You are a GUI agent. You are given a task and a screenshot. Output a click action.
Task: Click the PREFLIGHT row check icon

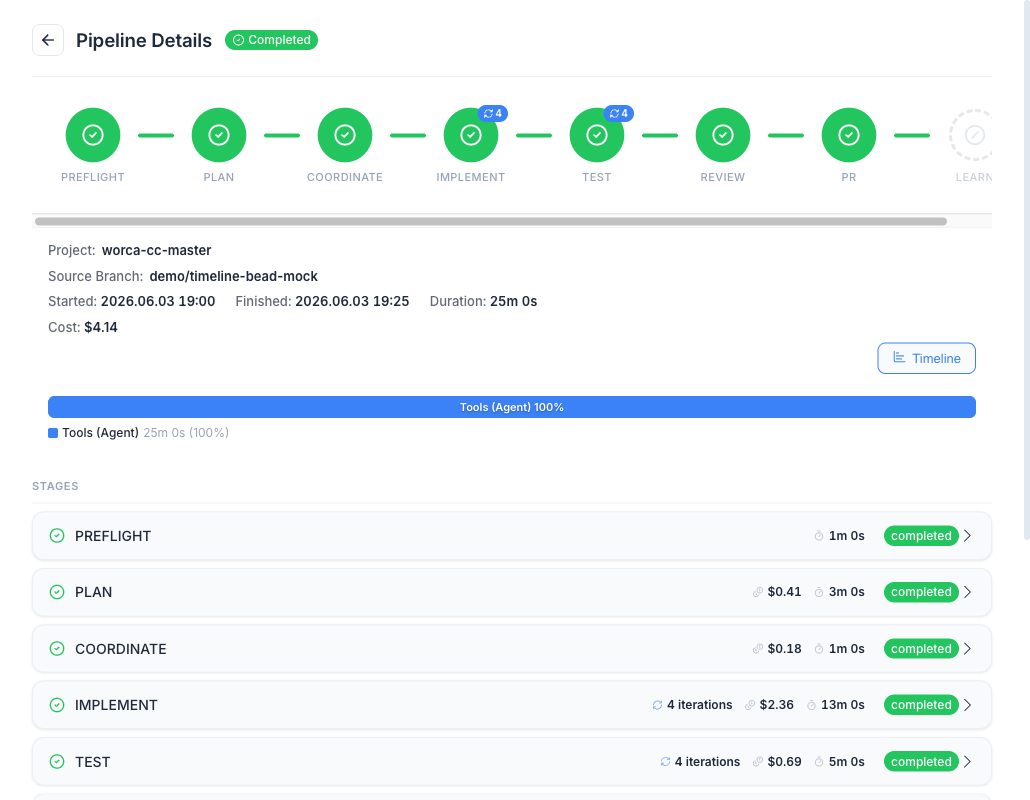pos(57,536)
